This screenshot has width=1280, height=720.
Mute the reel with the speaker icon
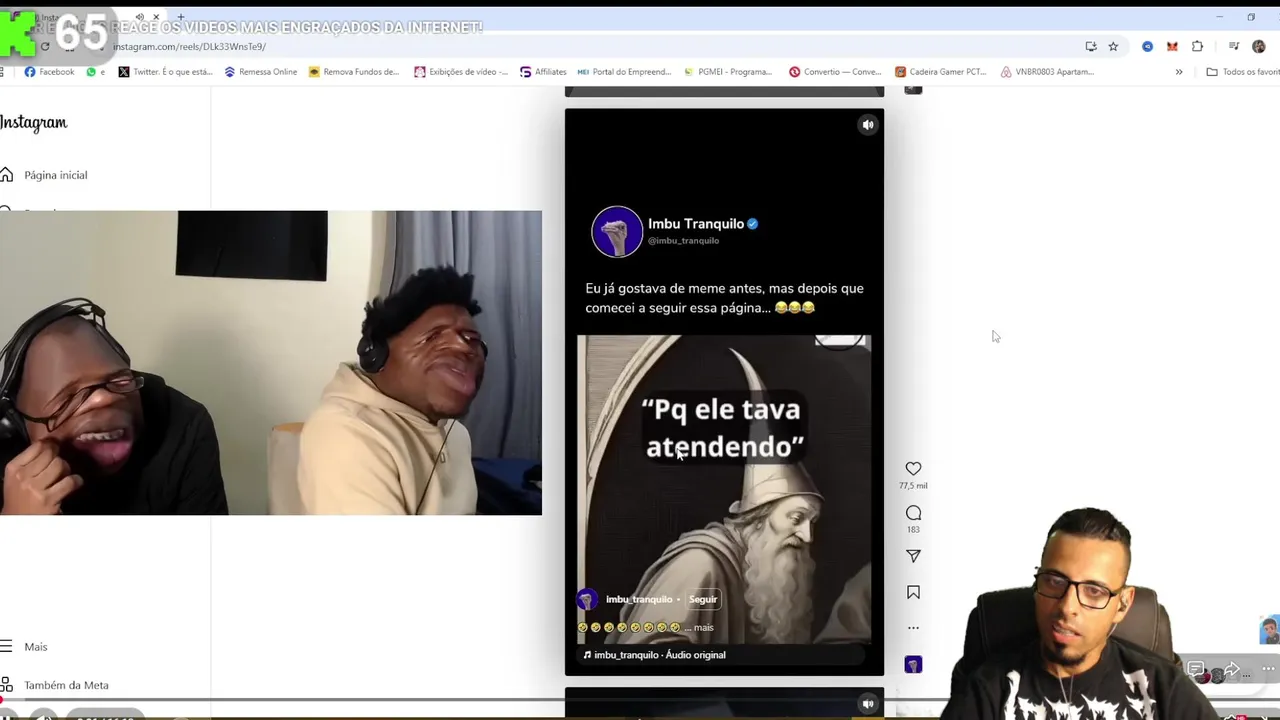pyautogui.click(x=868, y=125)
